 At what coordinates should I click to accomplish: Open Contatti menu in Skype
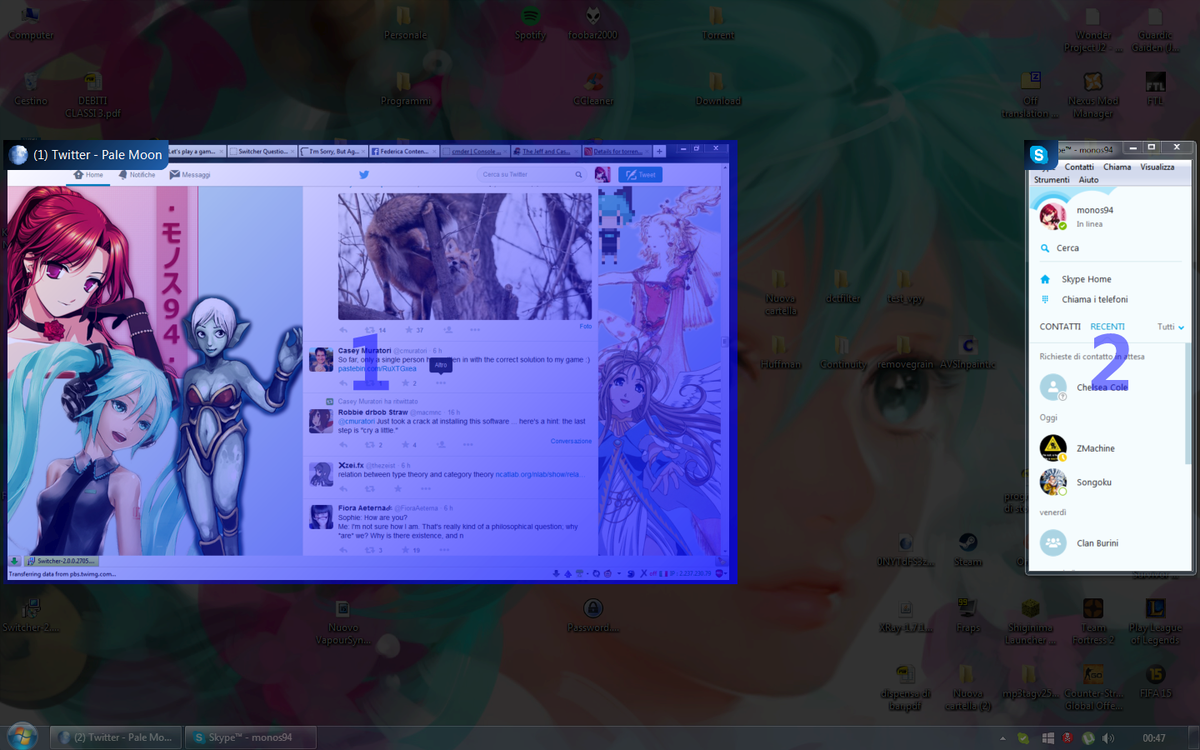[1079, 167]
